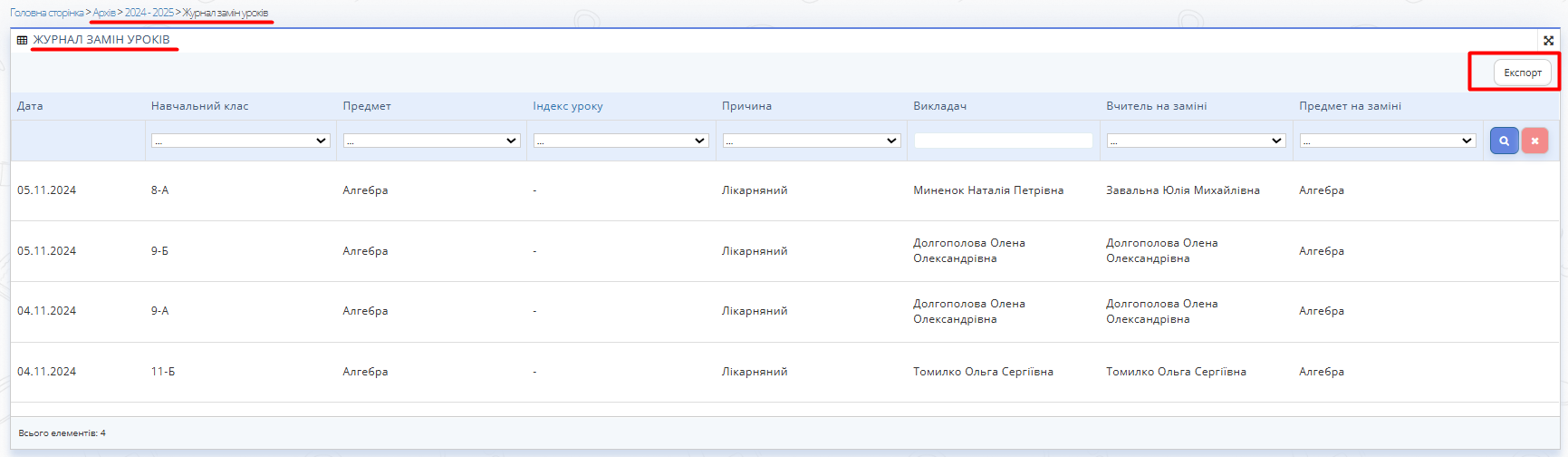Expand the Причина filter dropdown
The width and height of the screenshot is (1568, 457).
pos(811,141)
